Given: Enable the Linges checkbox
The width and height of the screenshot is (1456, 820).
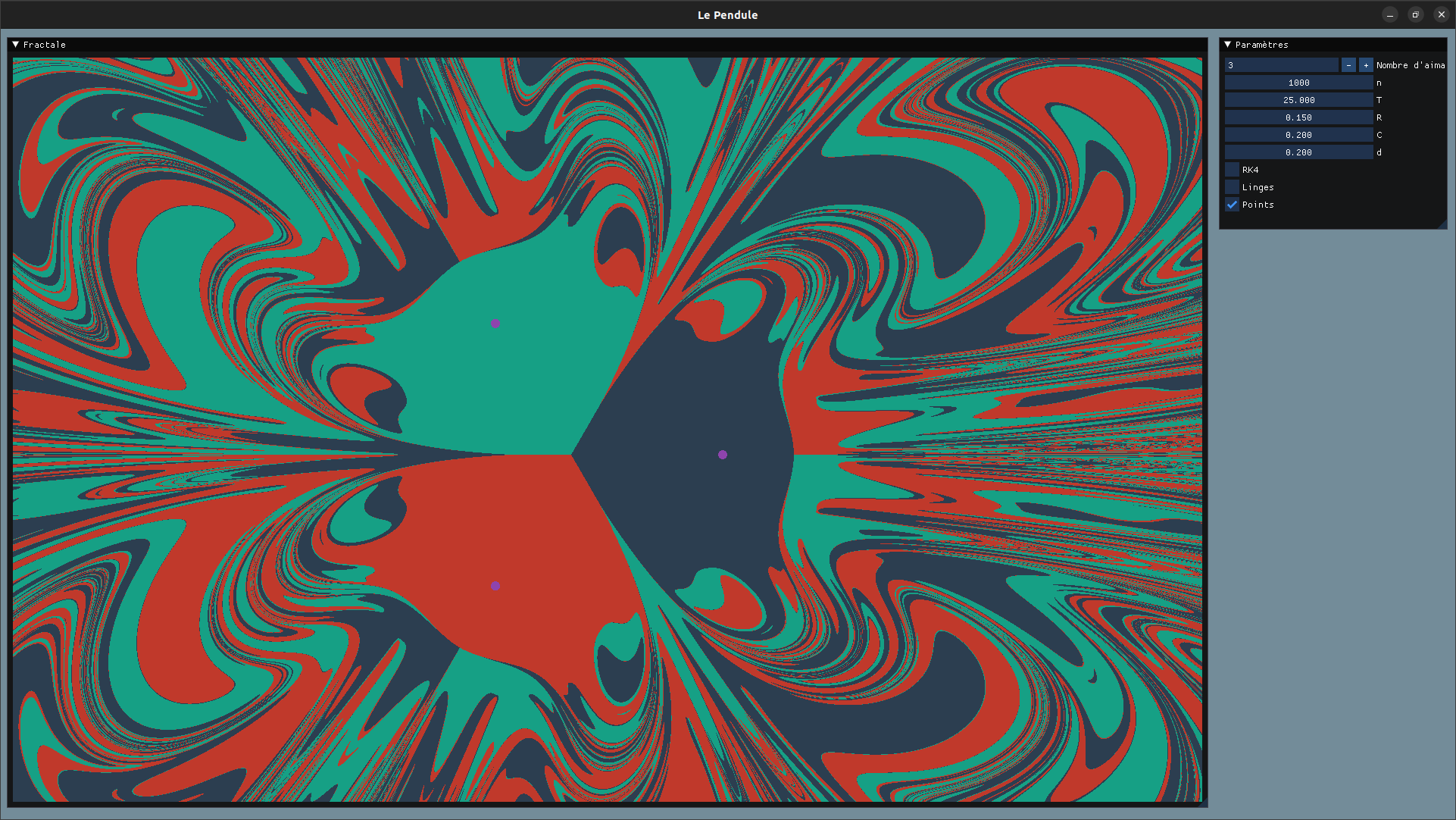Looking at the screenshot, I should [x=1233, y=187].
